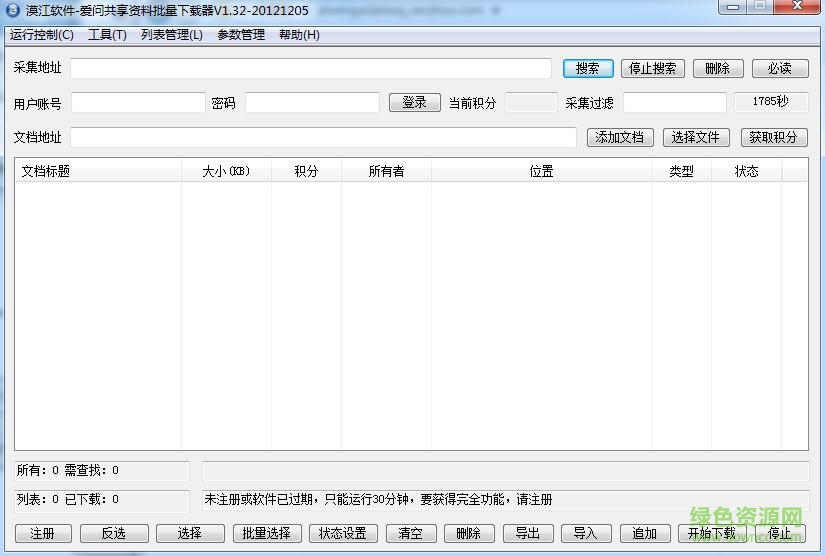Click the 选择文件 button
Image resolution: width=825 pixels, height=556 pixels.
(x=696, y=137)
